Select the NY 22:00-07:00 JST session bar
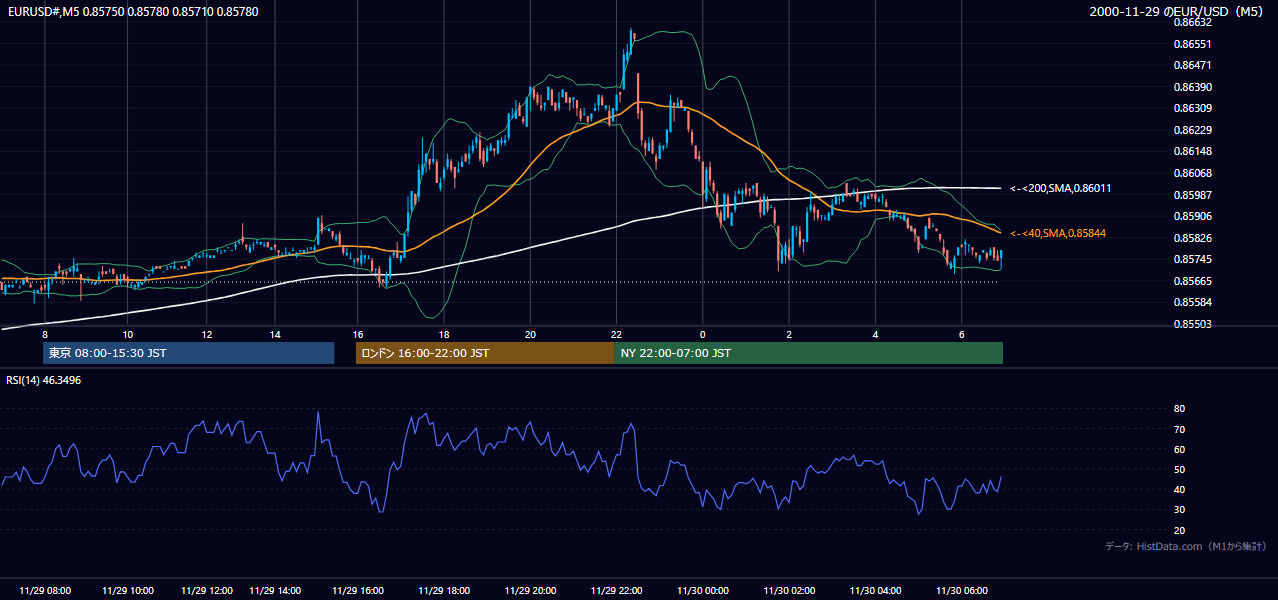 pos(808,353)
